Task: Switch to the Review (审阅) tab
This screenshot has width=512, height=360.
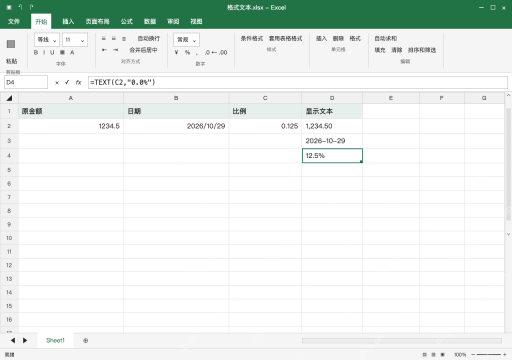Action: point(173,21)
